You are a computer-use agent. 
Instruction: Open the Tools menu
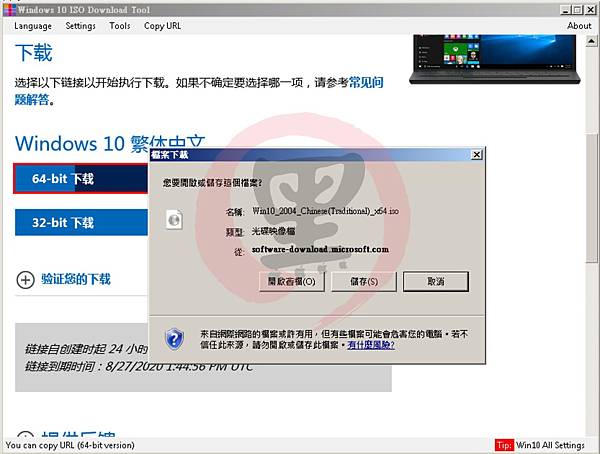[120, 26]
